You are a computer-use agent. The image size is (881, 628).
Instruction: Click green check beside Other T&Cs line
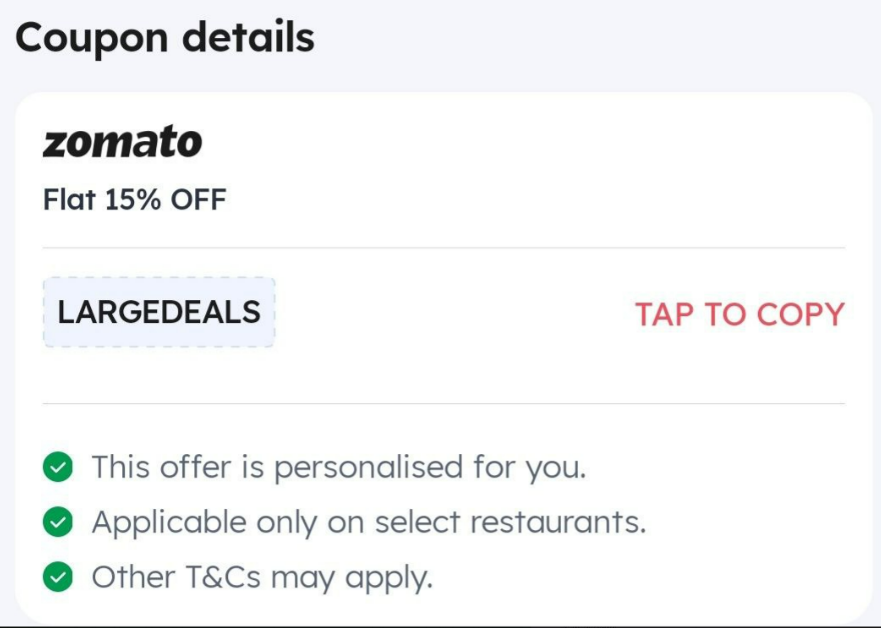pyautogui.click(x=57, y=577)
